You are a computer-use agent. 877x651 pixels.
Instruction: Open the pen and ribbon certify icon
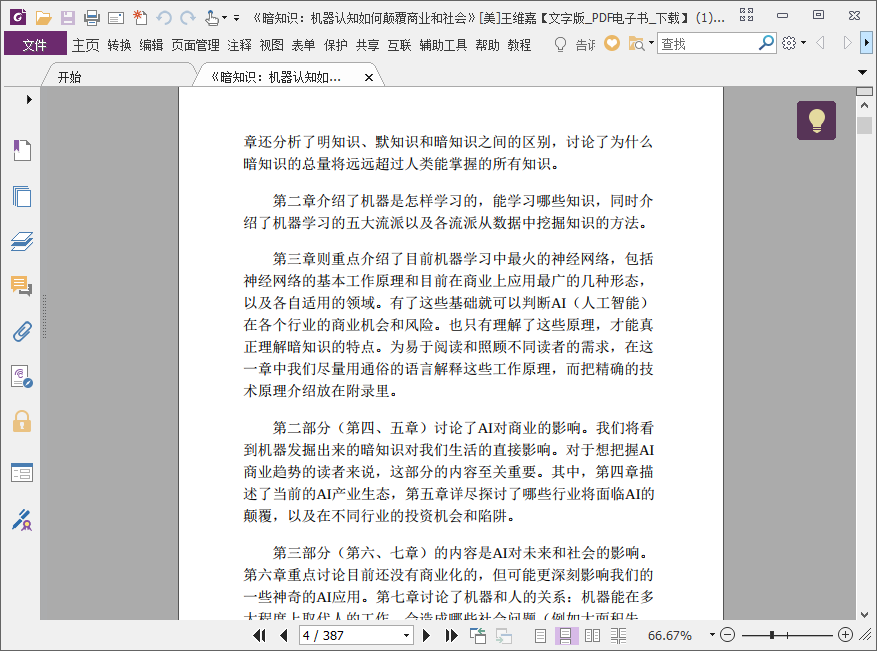[x=22, y=520]
